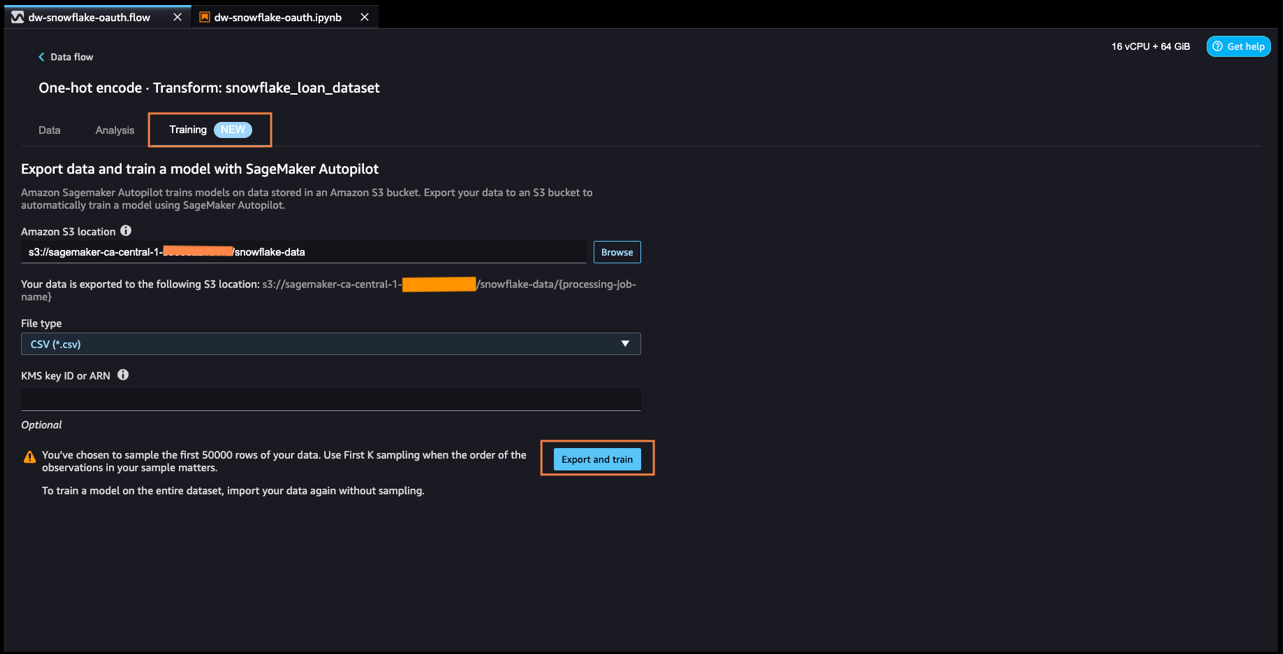Click the File type dropdown arrow
1283x654 pixels.
625,344
